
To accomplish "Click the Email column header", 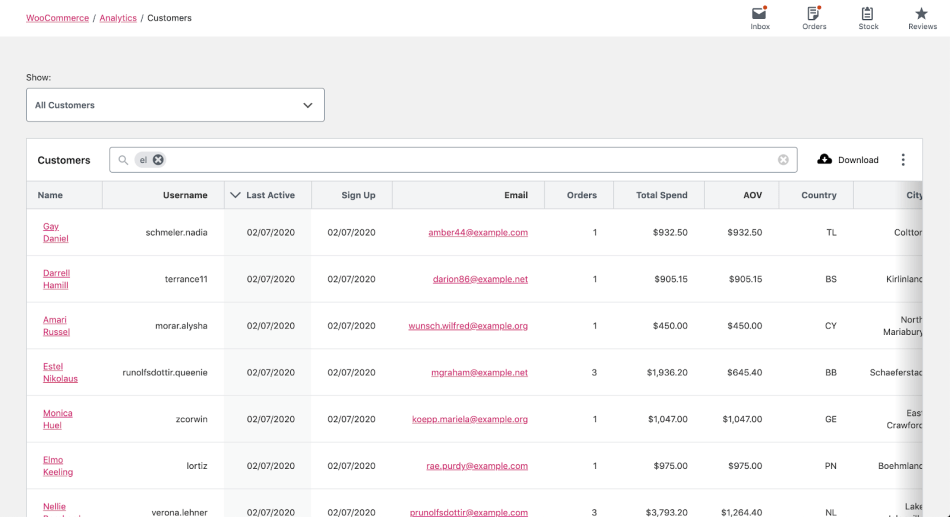I will [516, 195].
